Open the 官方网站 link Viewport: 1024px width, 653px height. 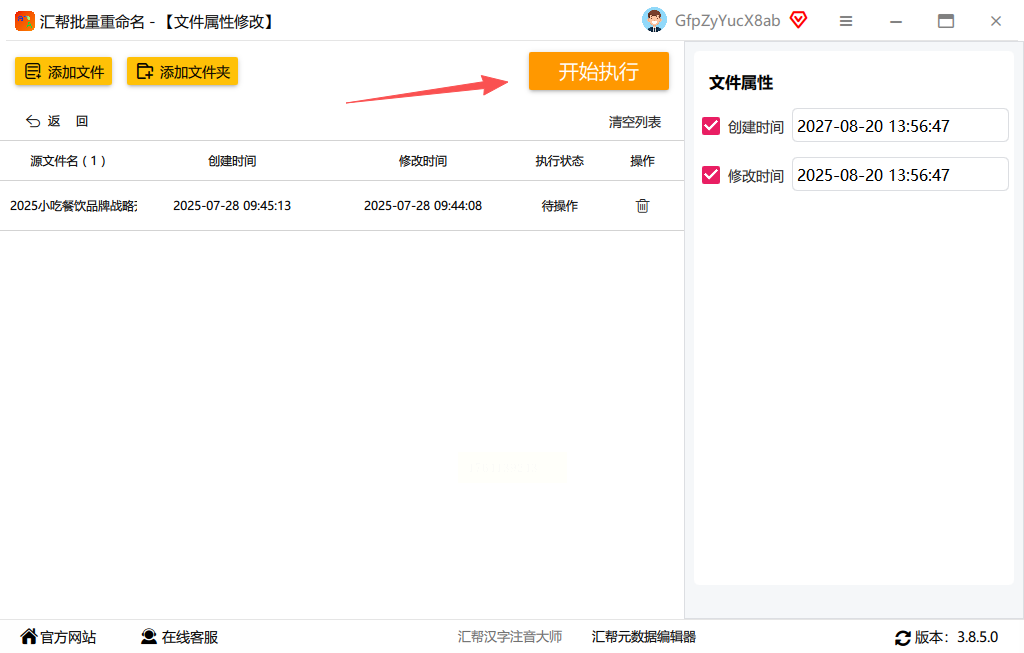(x=58, y=637)
